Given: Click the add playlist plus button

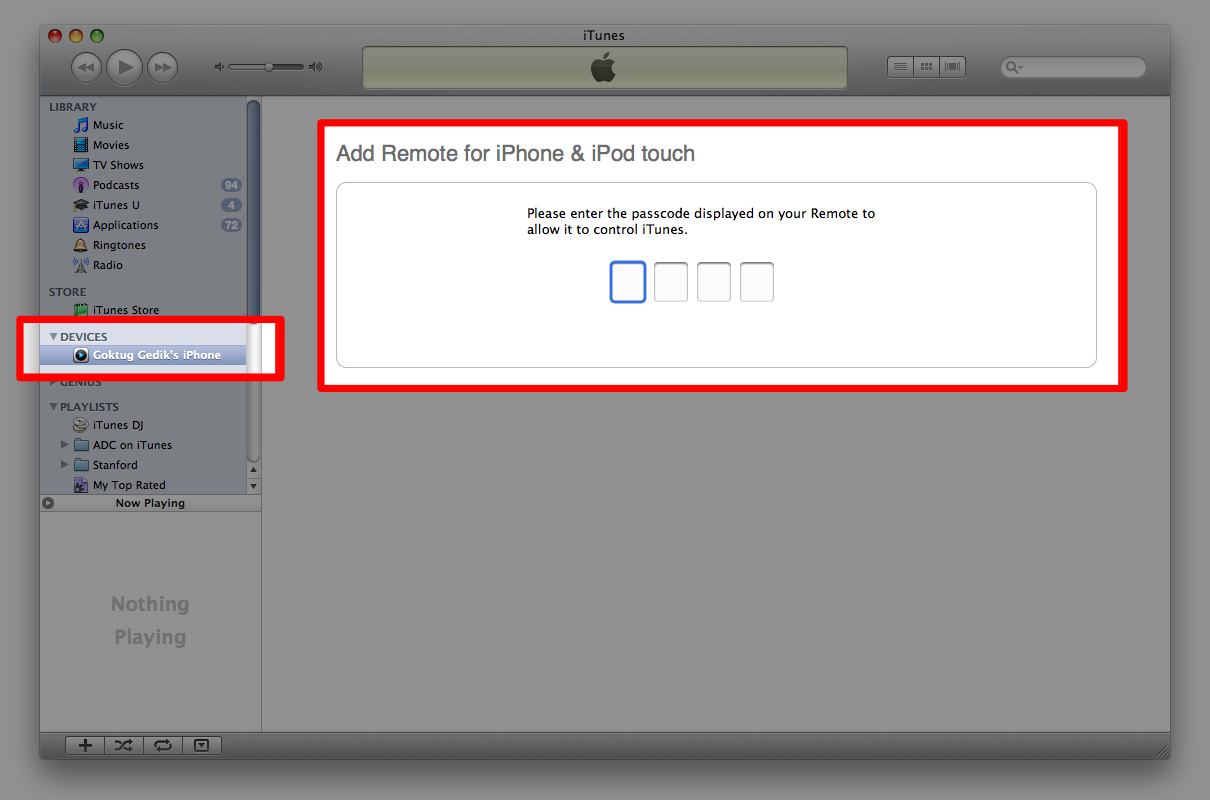Looking at the screenshot, I should tap(85, 745).
